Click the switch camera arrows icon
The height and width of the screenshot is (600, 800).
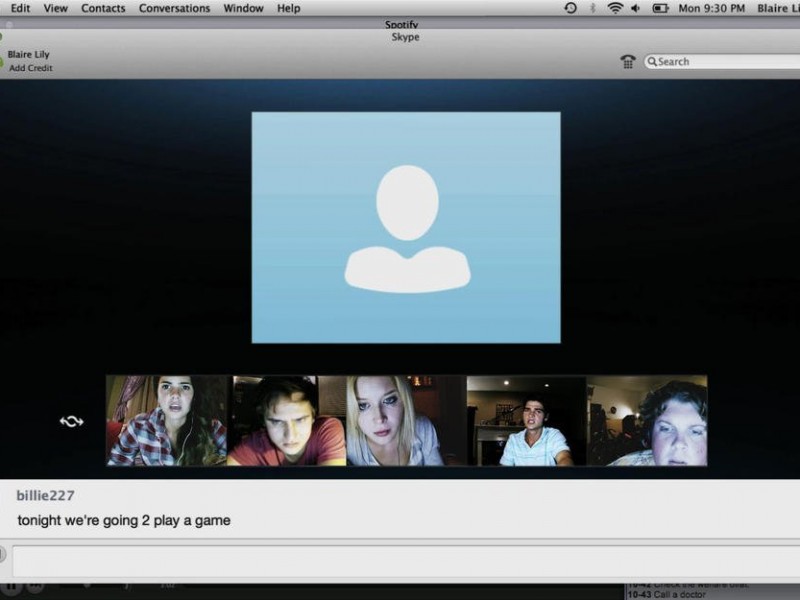[71, 421]
